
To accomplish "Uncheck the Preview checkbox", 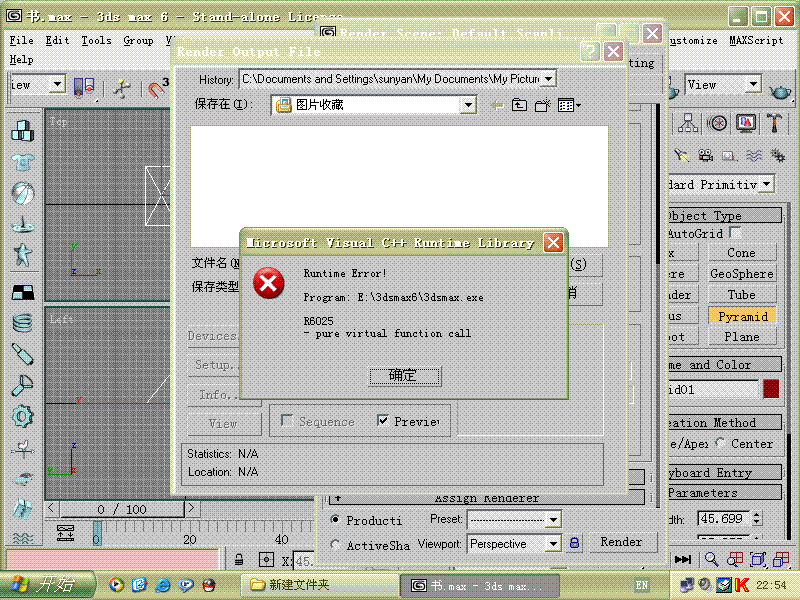I will (382, 420).
